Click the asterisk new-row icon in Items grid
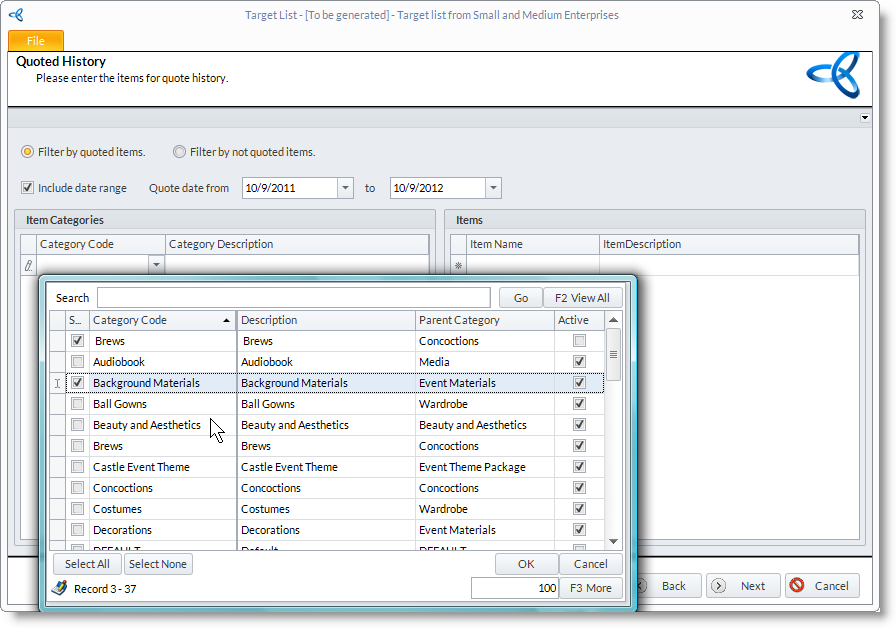The height and width of the screenshot is (628, 896). [x=459, y=266]
